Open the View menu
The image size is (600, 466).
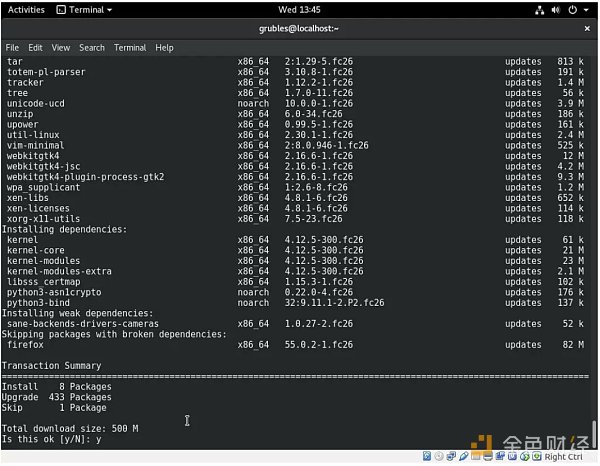[x=61, y=47]
